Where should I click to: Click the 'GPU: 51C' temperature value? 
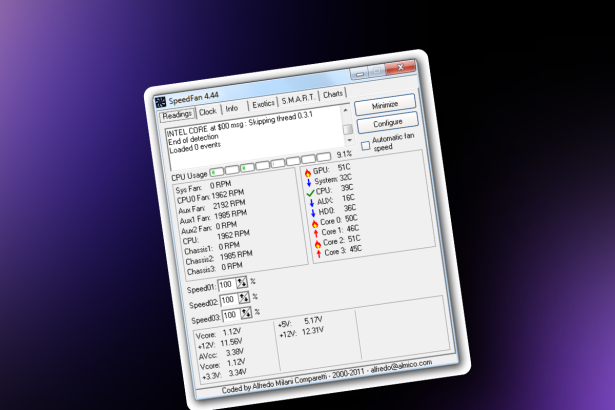coord(331,169)
